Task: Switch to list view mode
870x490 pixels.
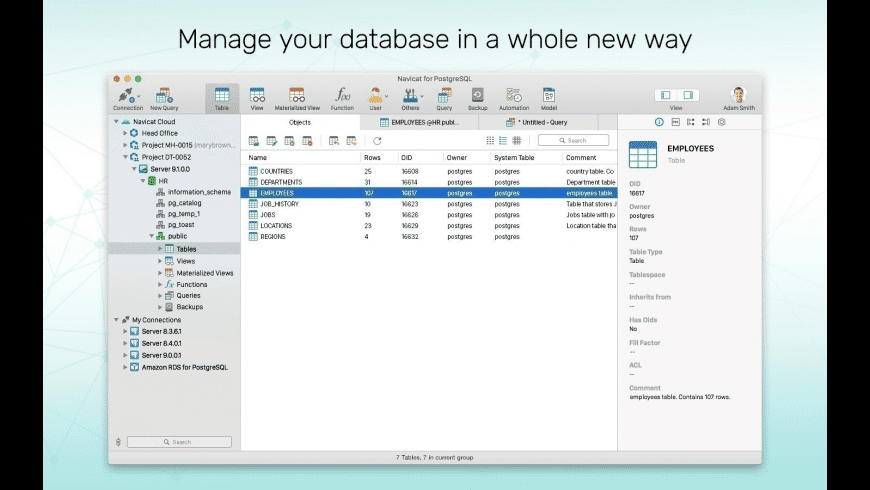Action: coord(503,140)
